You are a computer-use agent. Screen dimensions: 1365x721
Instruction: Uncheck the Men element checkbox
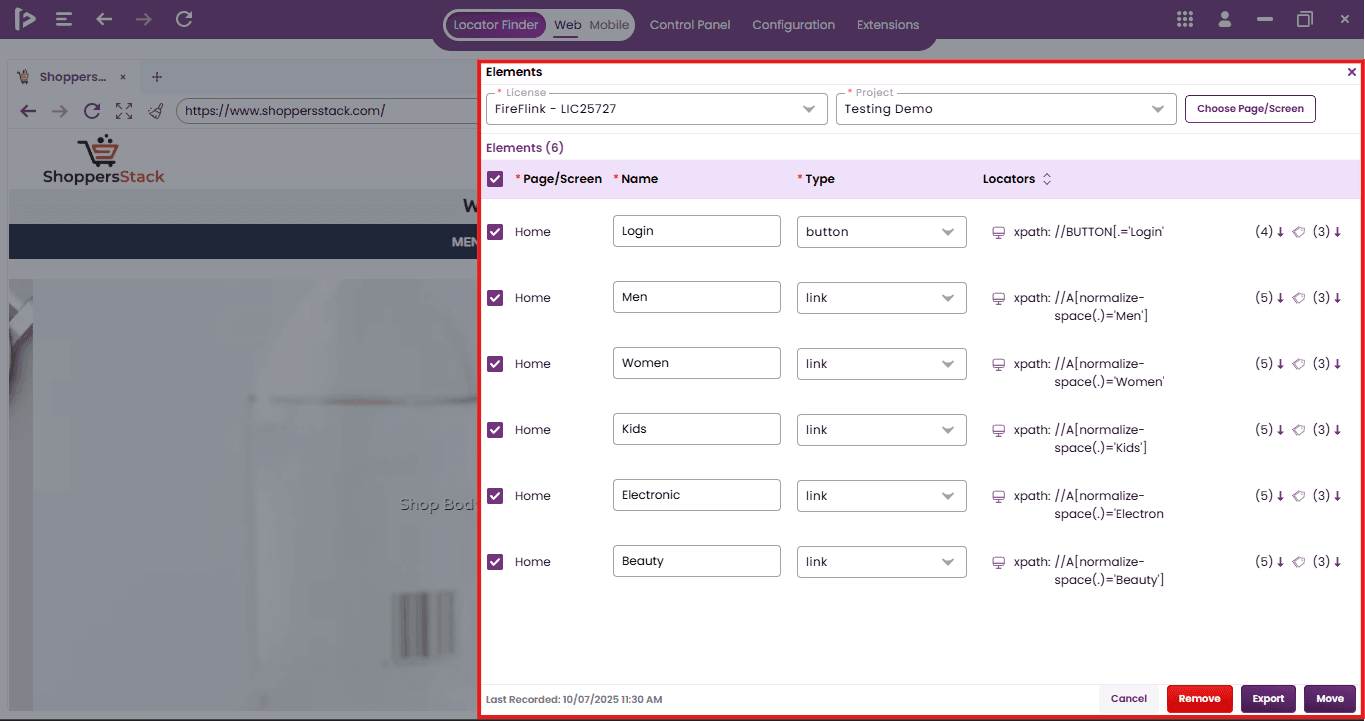[495, 298]
